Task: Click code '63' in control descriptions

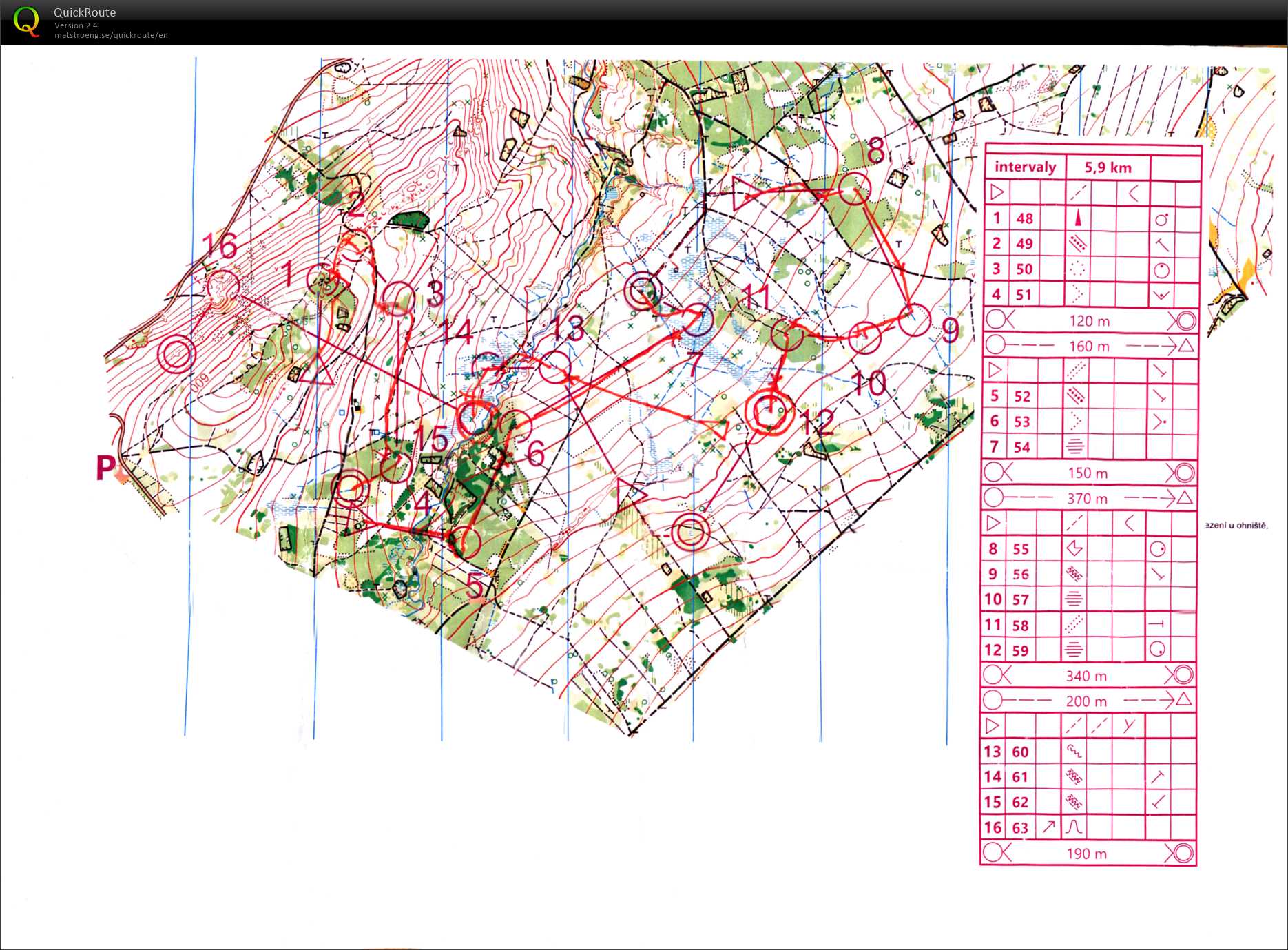Action: 1020,828
